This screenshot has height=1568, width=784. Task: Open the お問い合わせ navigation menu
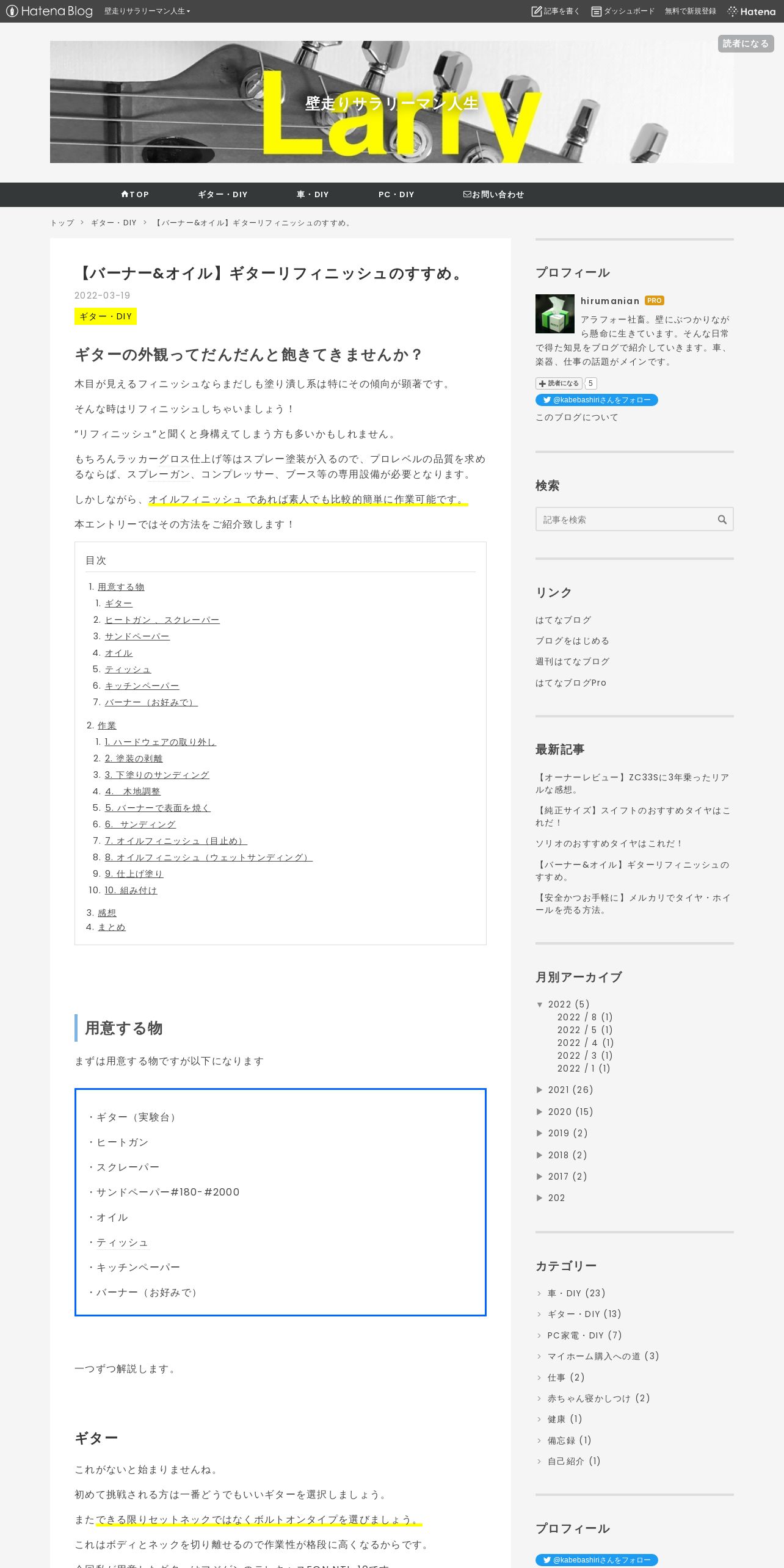[x=493, y=195]
